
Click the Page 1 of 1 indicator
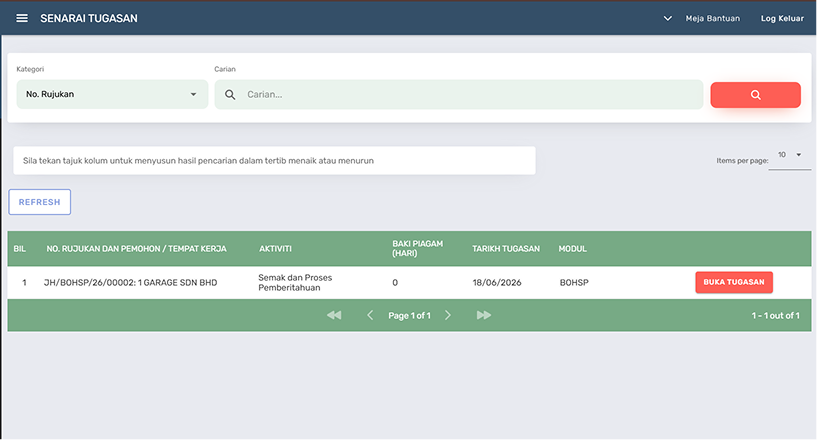(x=409, y=315)
